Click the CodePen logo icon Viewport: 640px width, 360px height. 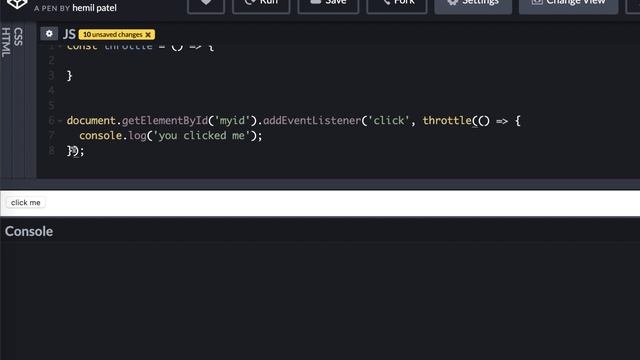(17, 4)
